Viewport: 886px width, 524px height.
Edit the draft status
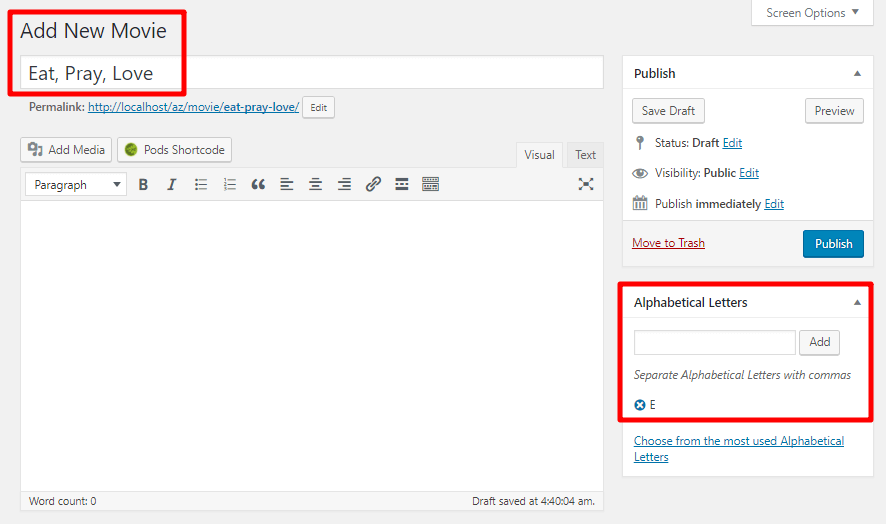[x=732, y=143]
